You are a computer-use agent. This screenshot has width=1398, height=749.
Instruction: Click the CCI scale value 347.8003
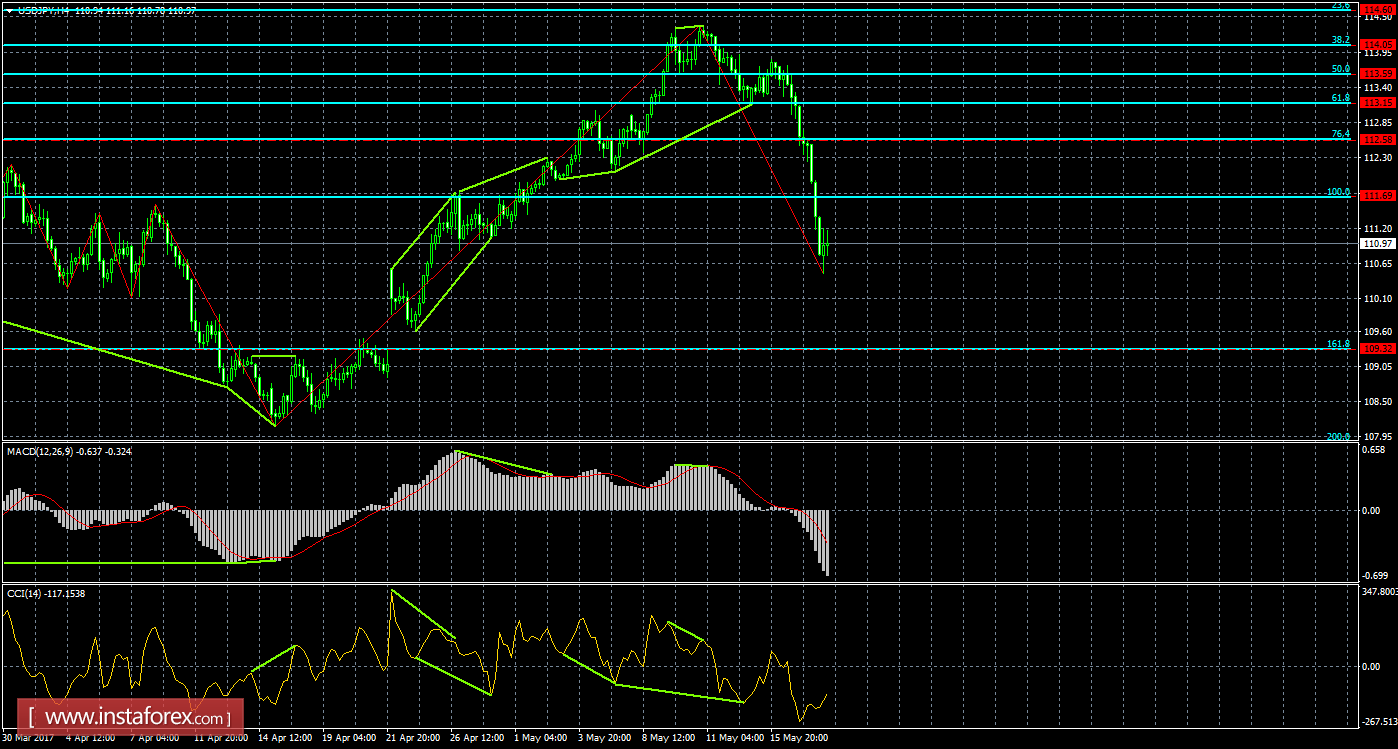click(1379, 593)
